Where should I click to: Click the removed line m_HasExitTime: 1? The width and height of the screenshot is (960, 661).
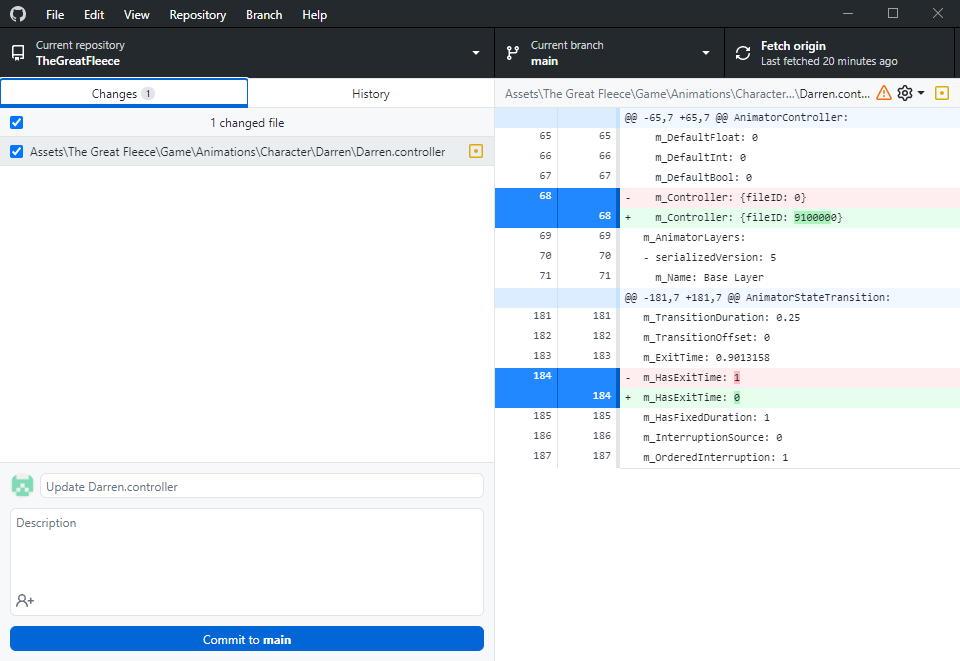[x=790, y=377]
